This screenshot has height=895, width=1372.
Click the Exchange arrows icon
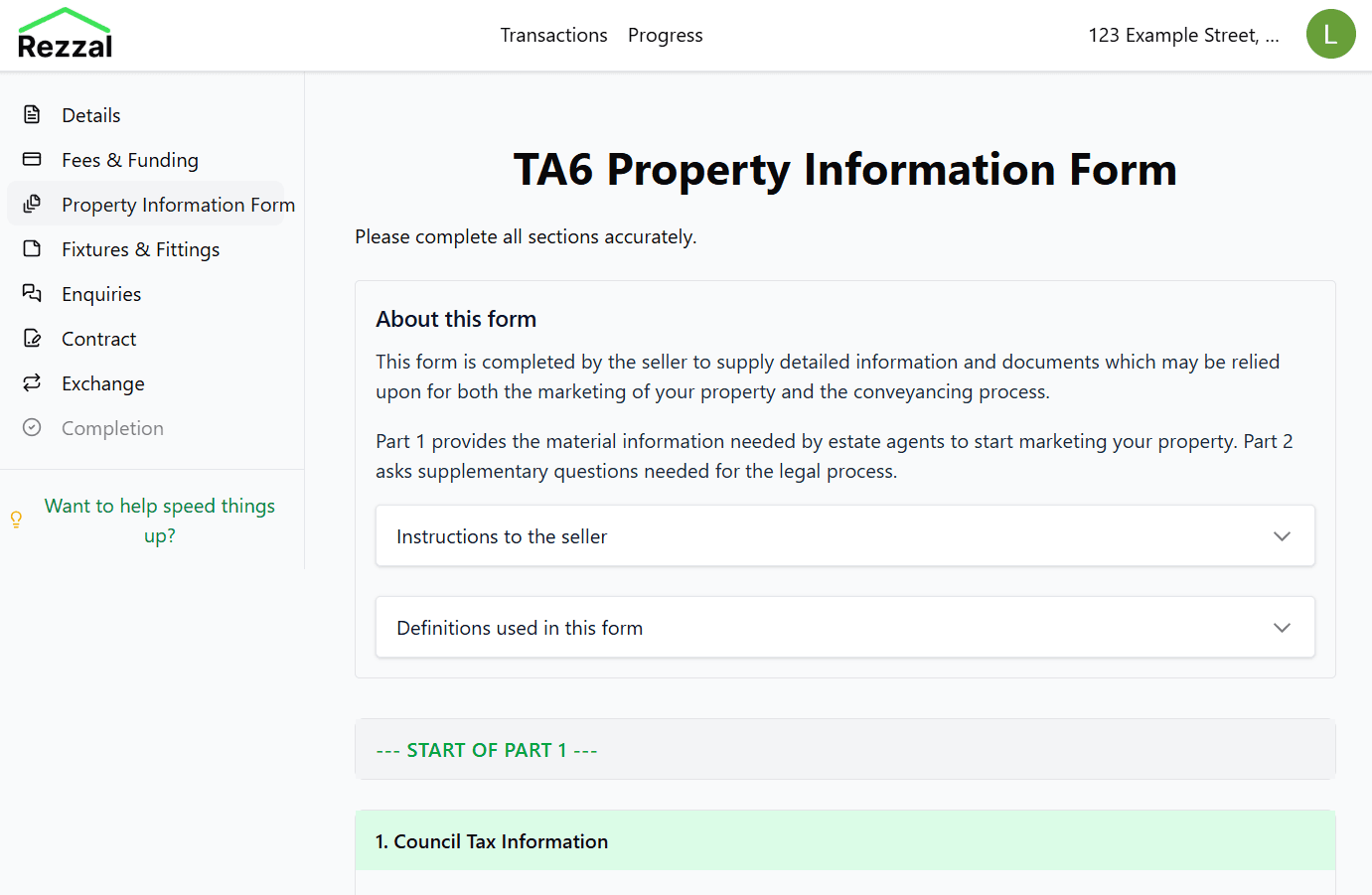(32, 382)
